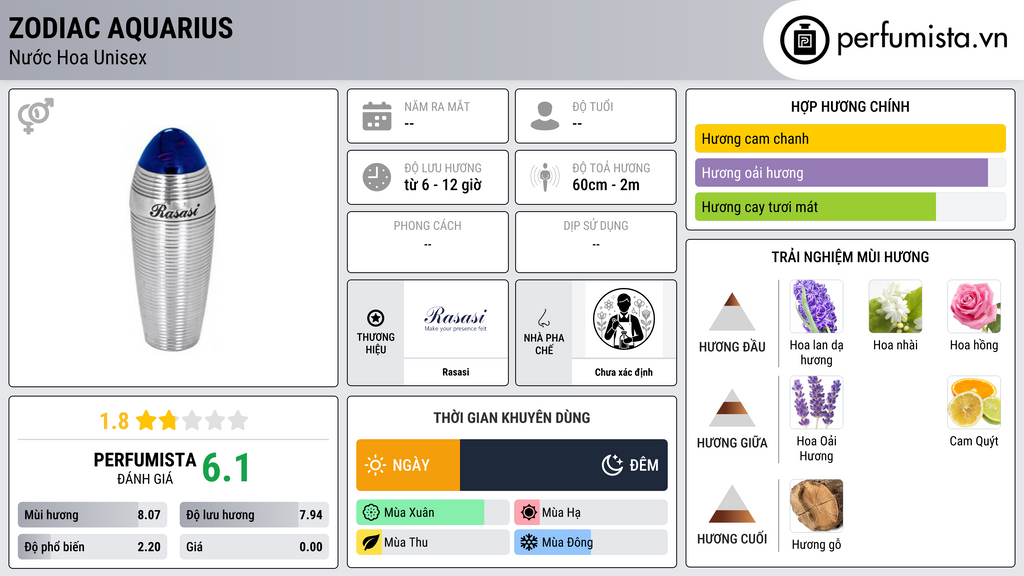Click the Mùa Đông season bar
The image size is (1024, 576).
[591, 542]
